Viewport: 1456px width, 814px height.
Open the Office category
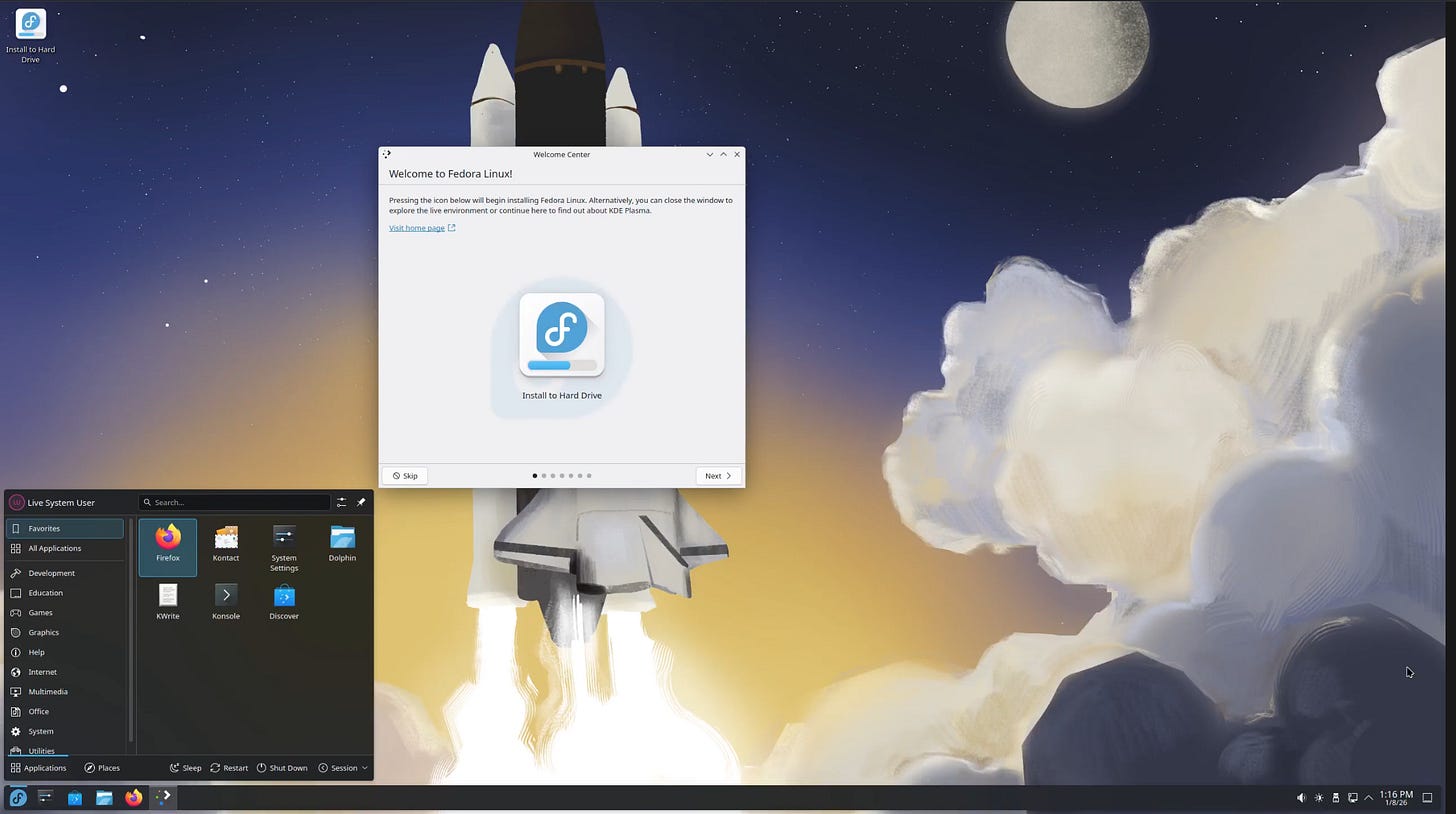(65, 711)
